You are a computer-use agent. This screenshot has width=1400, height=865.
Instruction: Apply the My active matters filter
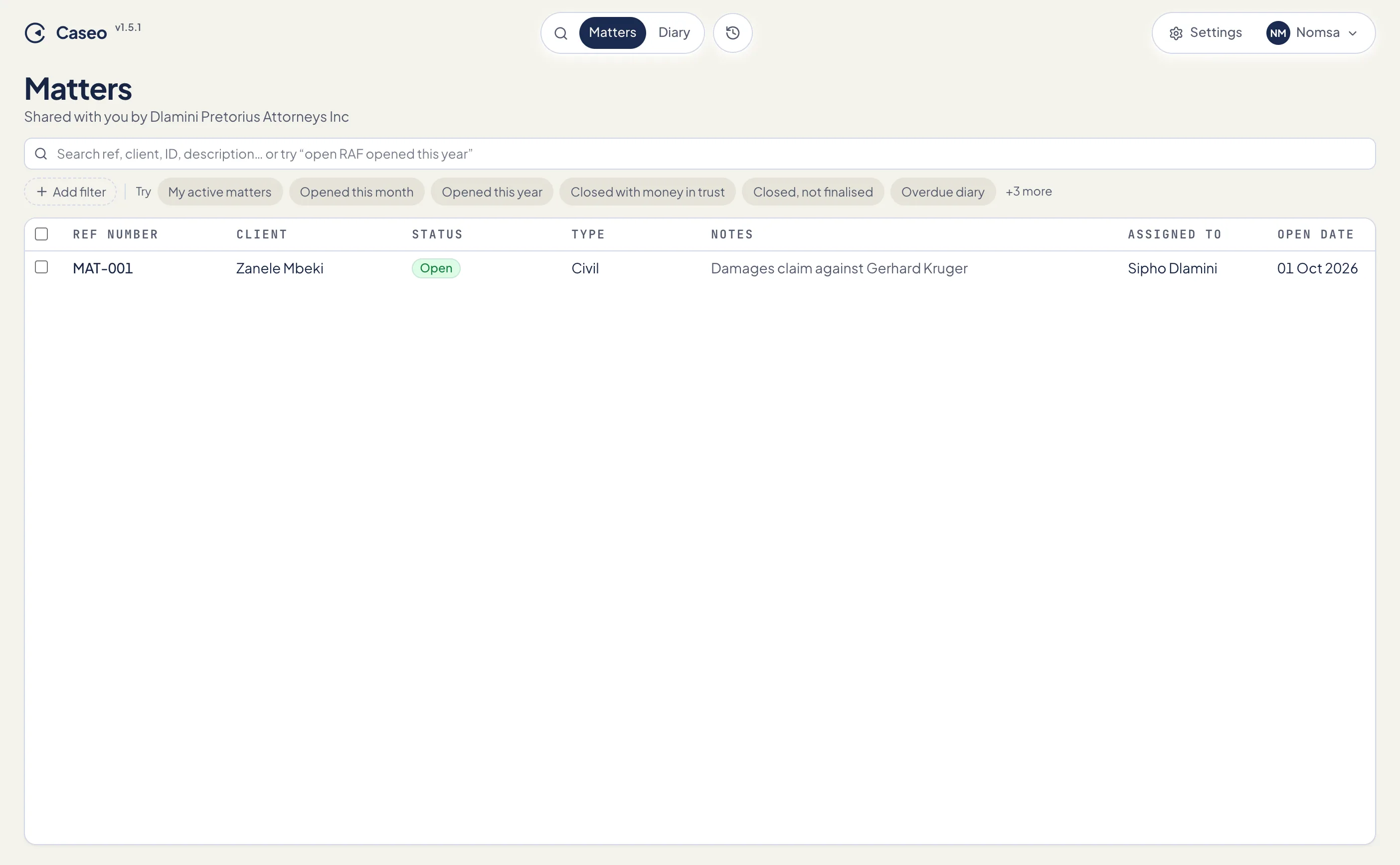pos(219,192)
